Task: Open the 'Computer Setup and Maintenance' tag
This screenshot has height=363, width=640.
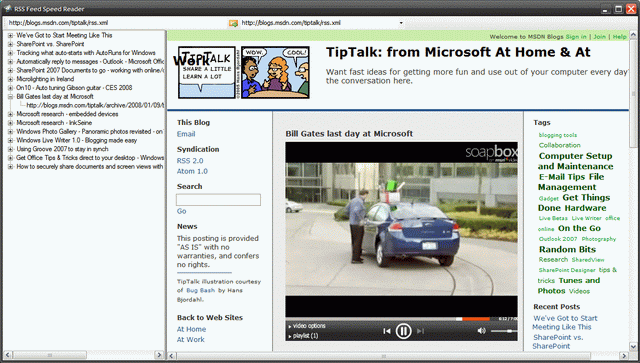Action: pyautogui.click(x=576, y=161)
